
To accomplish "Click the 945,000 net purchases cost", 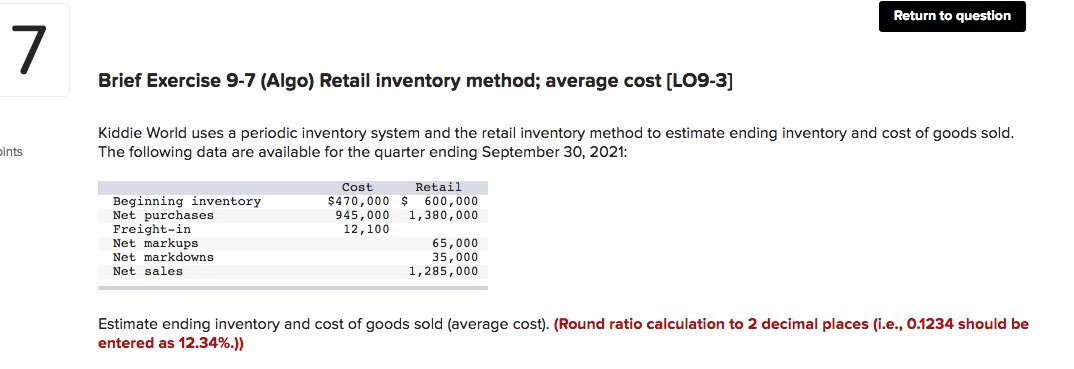I will pos(362,215).
